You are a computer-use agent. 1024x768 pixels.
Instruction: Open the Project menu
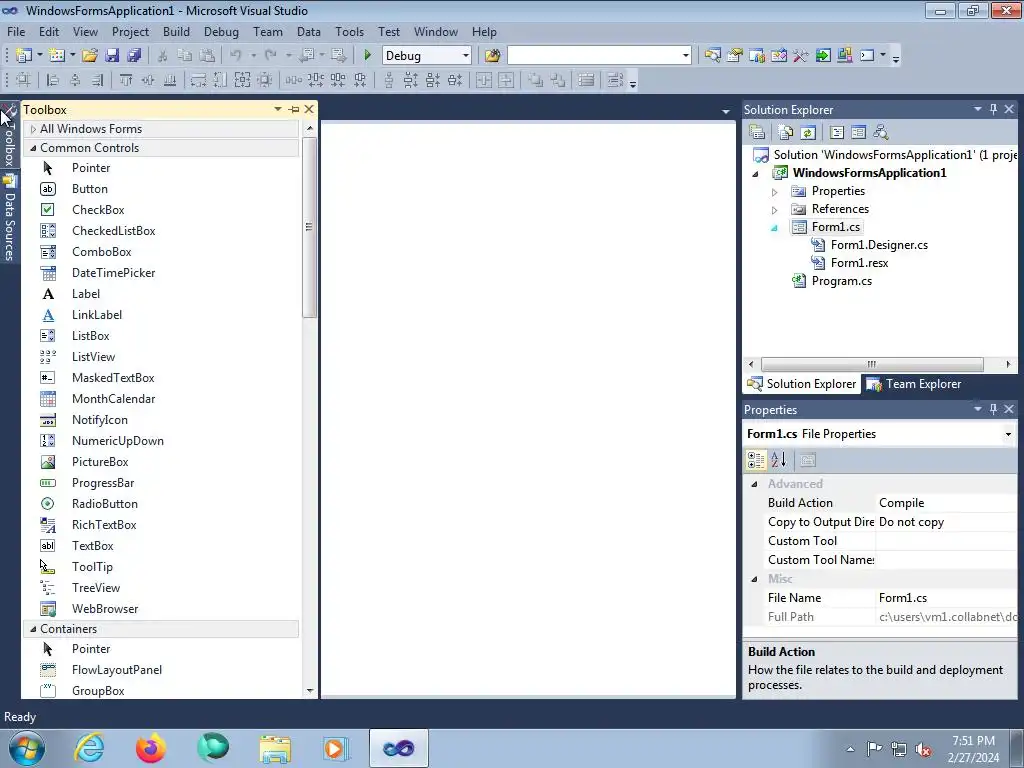(x=130, y=31)
